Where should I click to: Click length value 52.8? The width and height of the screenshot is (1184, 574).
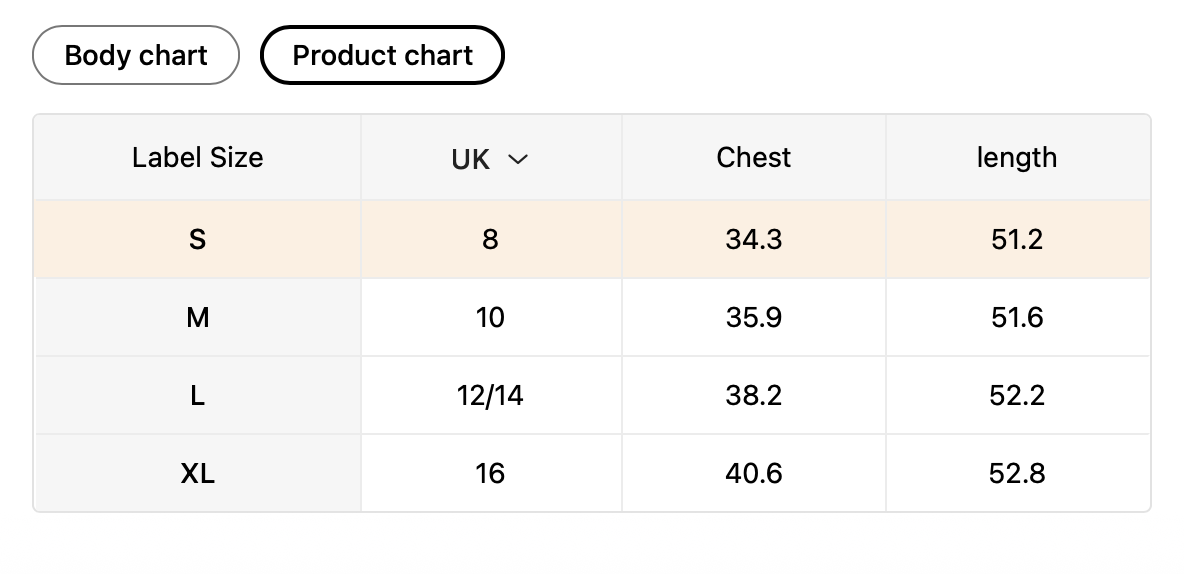pyautogui.click(x=1016, y=474)
